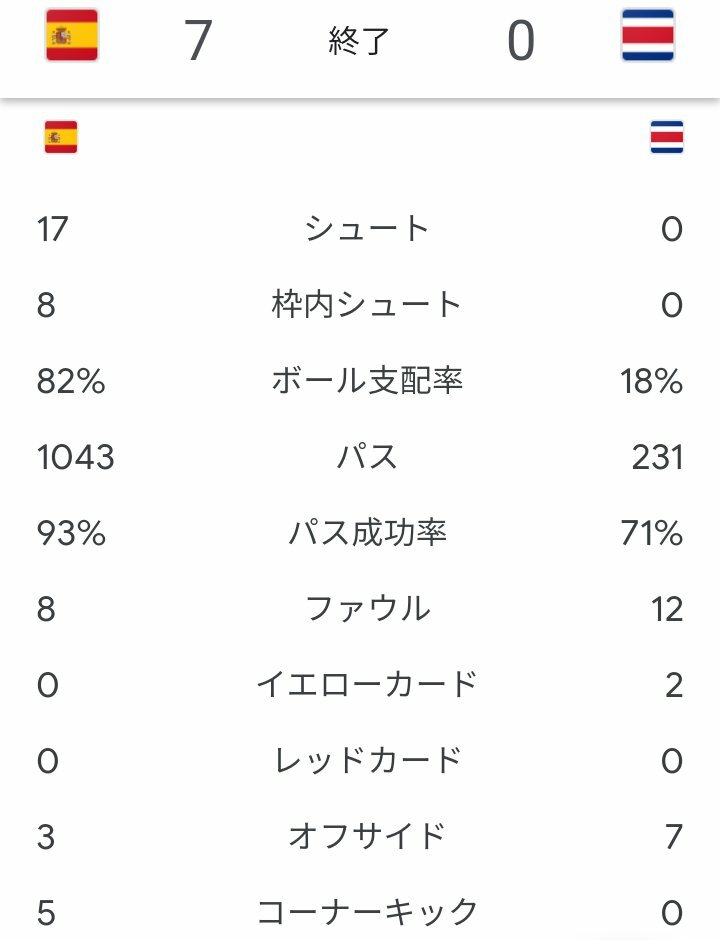Image resolution: width=720 pixels, height=940 pixels.
Task: Tap Spain's score of 7
Action: click(x=198, y=40)
